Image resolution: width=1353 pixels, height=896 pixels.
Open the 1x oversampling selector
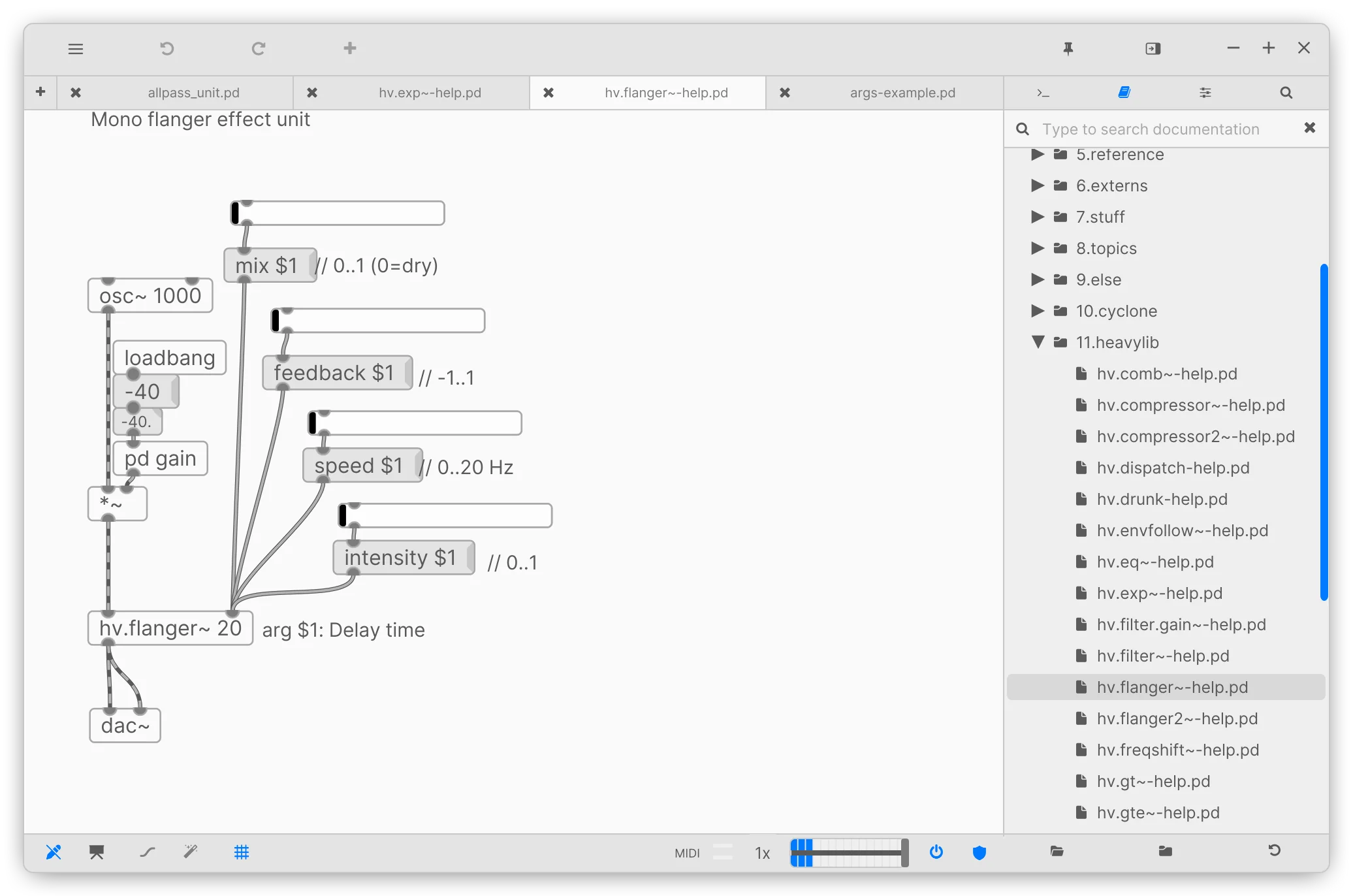(762, 853)
